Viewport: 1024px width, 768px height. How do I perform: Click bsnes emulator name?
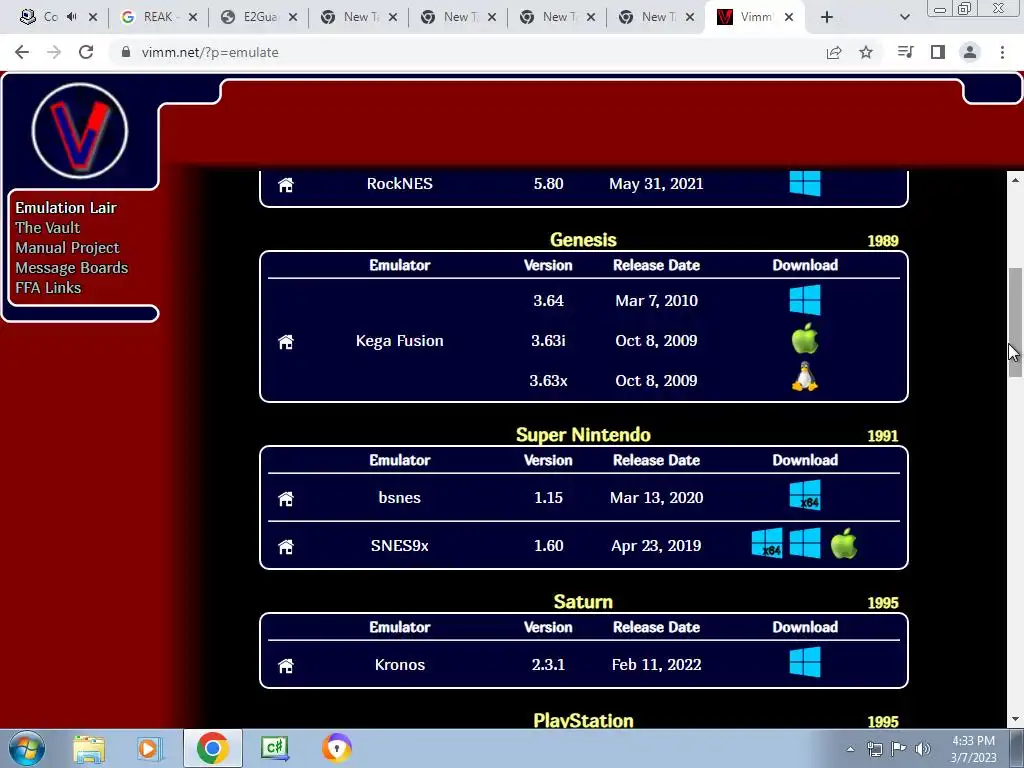pyautogui.click(x=400, y=498)
